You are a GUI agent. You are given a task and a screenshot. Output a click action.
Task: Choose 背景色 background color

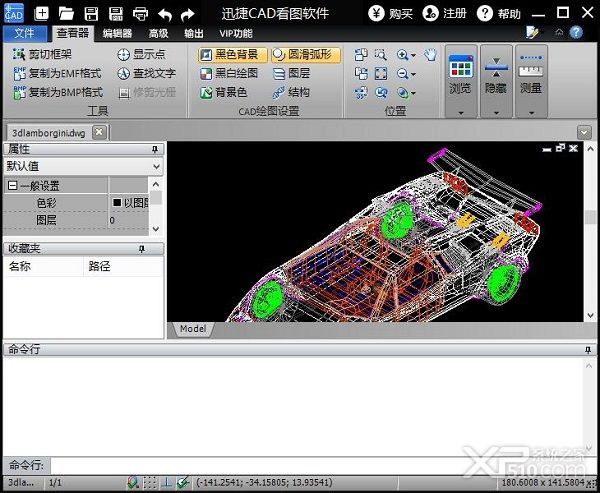coord(223,92)
